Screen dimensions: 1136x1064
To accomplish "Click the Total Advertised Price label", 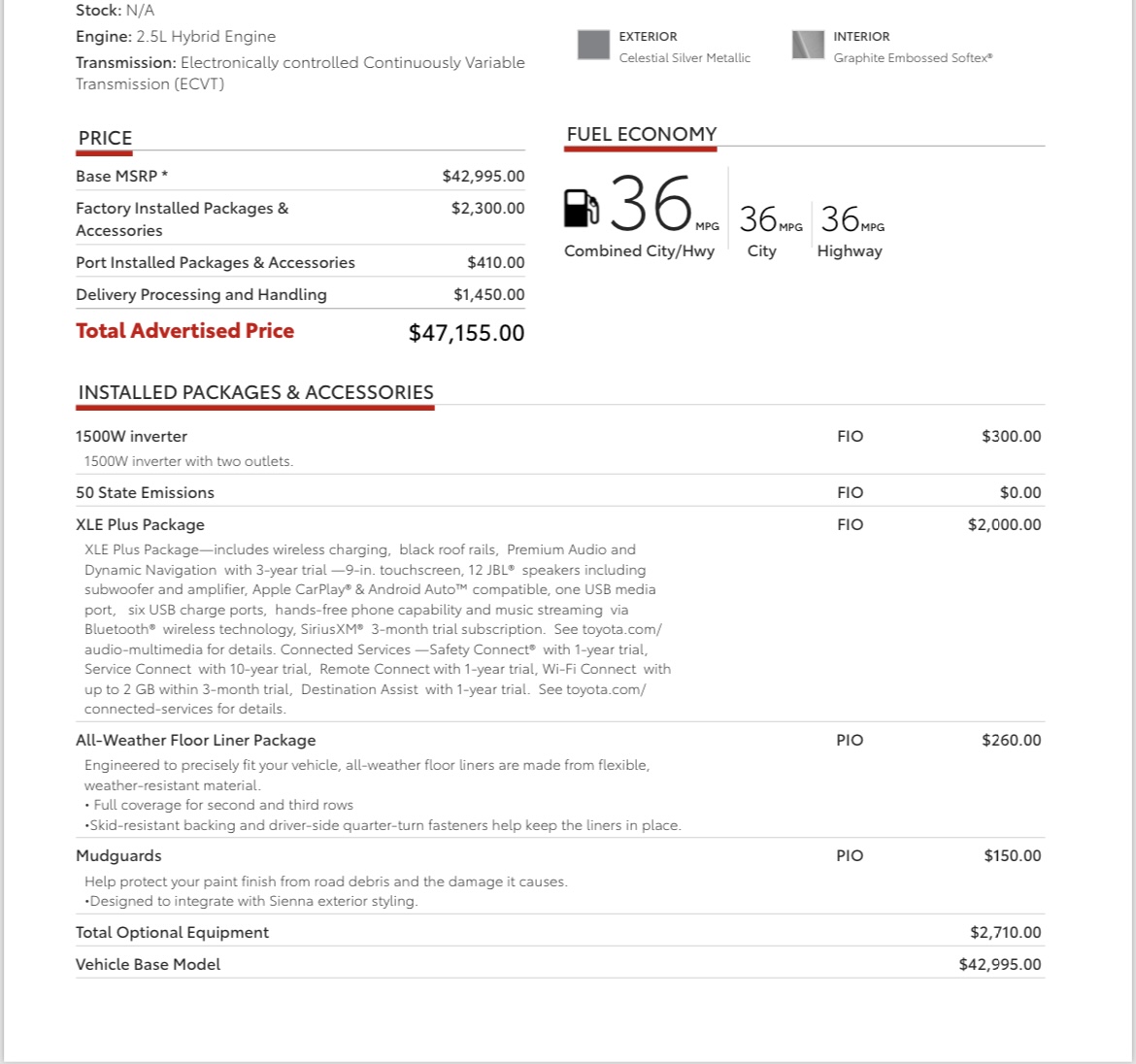I will (x=184, y=331).
